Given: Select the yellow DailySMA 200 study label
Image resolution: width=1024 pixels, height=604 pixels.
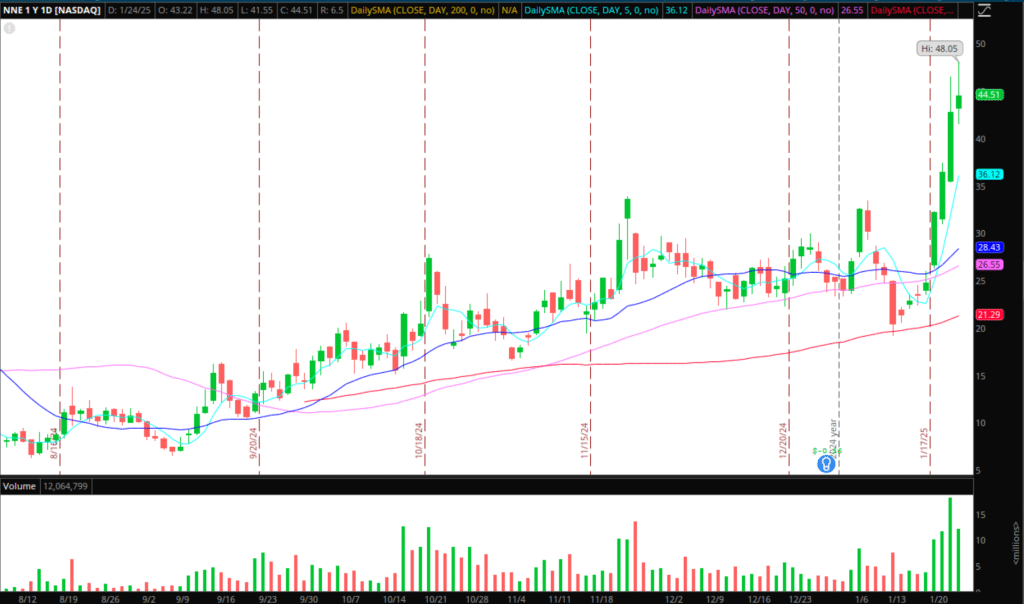Looking at the screenshot, I should point(423,10).
